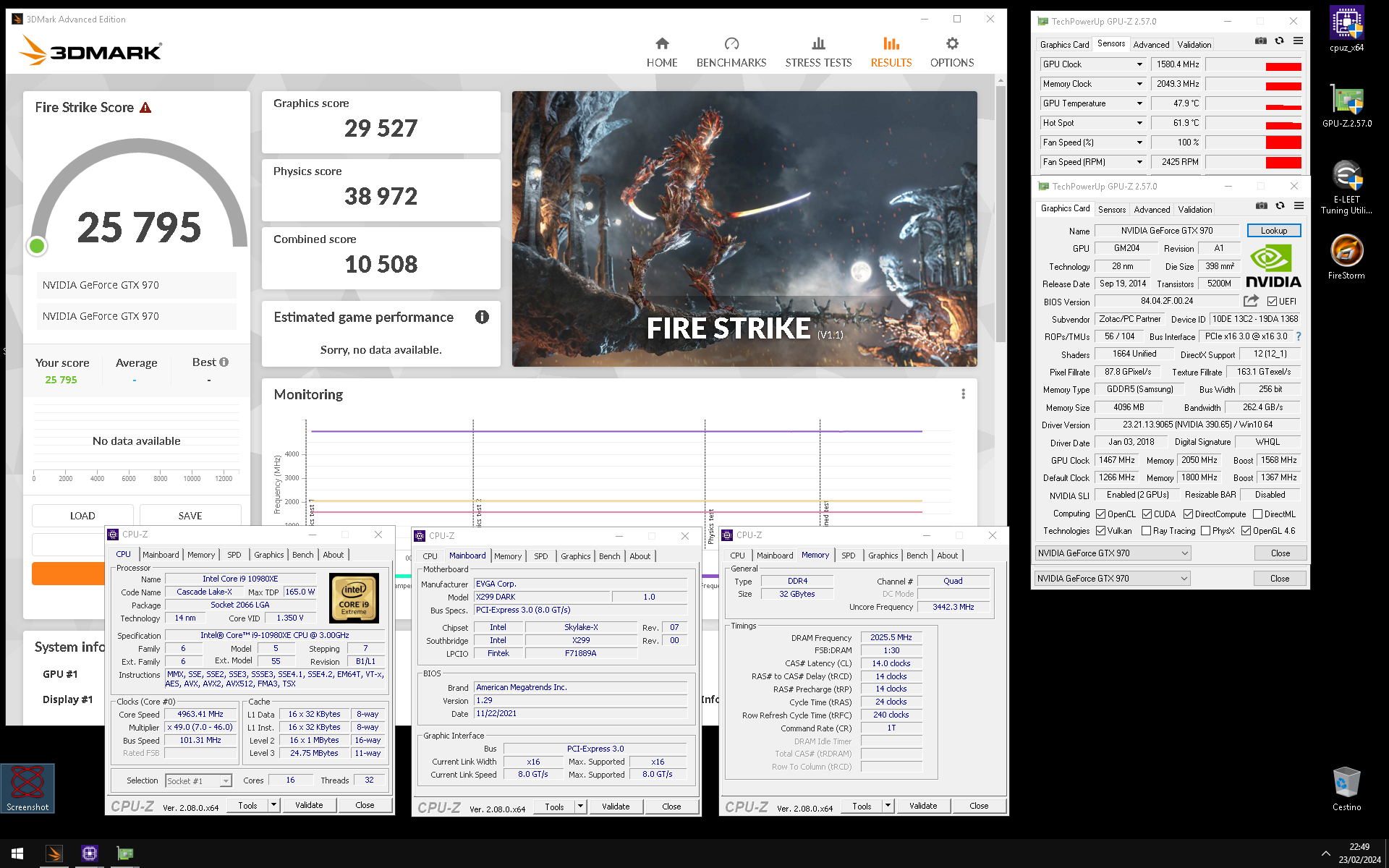
Task: Open SPD tab in CPU-Z Mainboard window
Action: click(x=540, y=556)
